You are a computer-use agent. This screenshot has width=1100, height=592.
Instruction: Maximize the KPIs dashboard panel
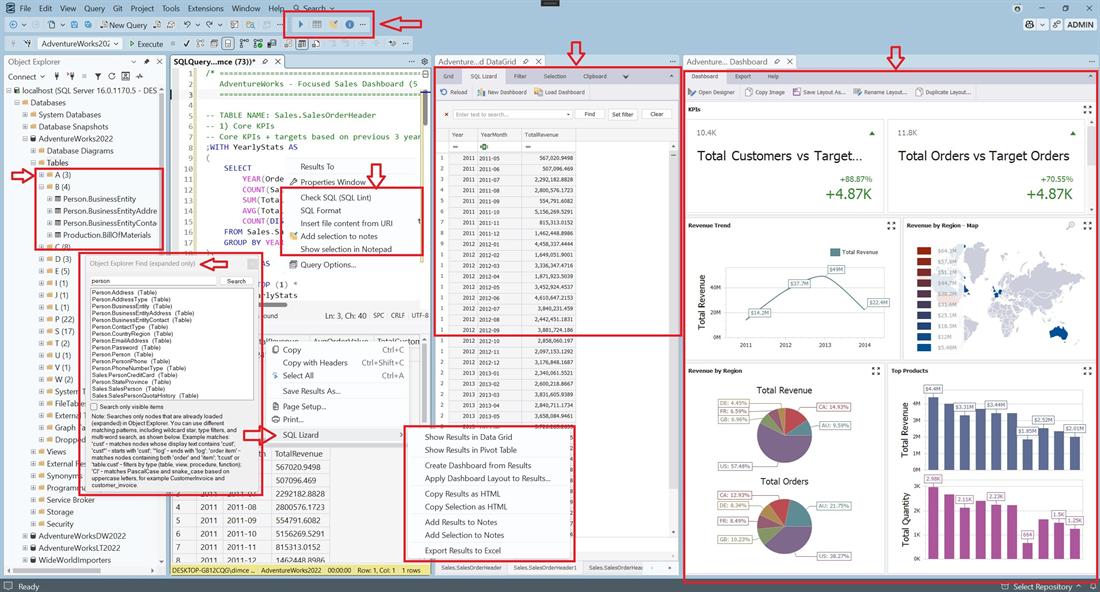point(1087,109)
